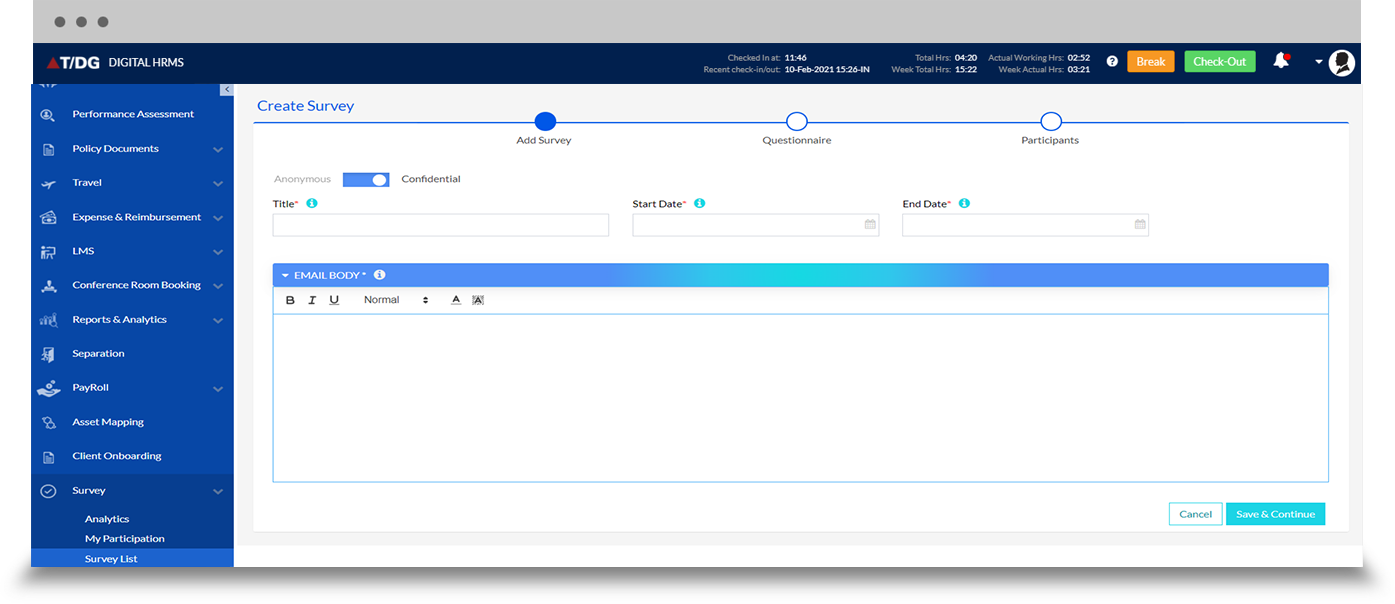Expand the Expense & Reimbursement chevron
This screenshot has width=1395, height=604.
218,218
